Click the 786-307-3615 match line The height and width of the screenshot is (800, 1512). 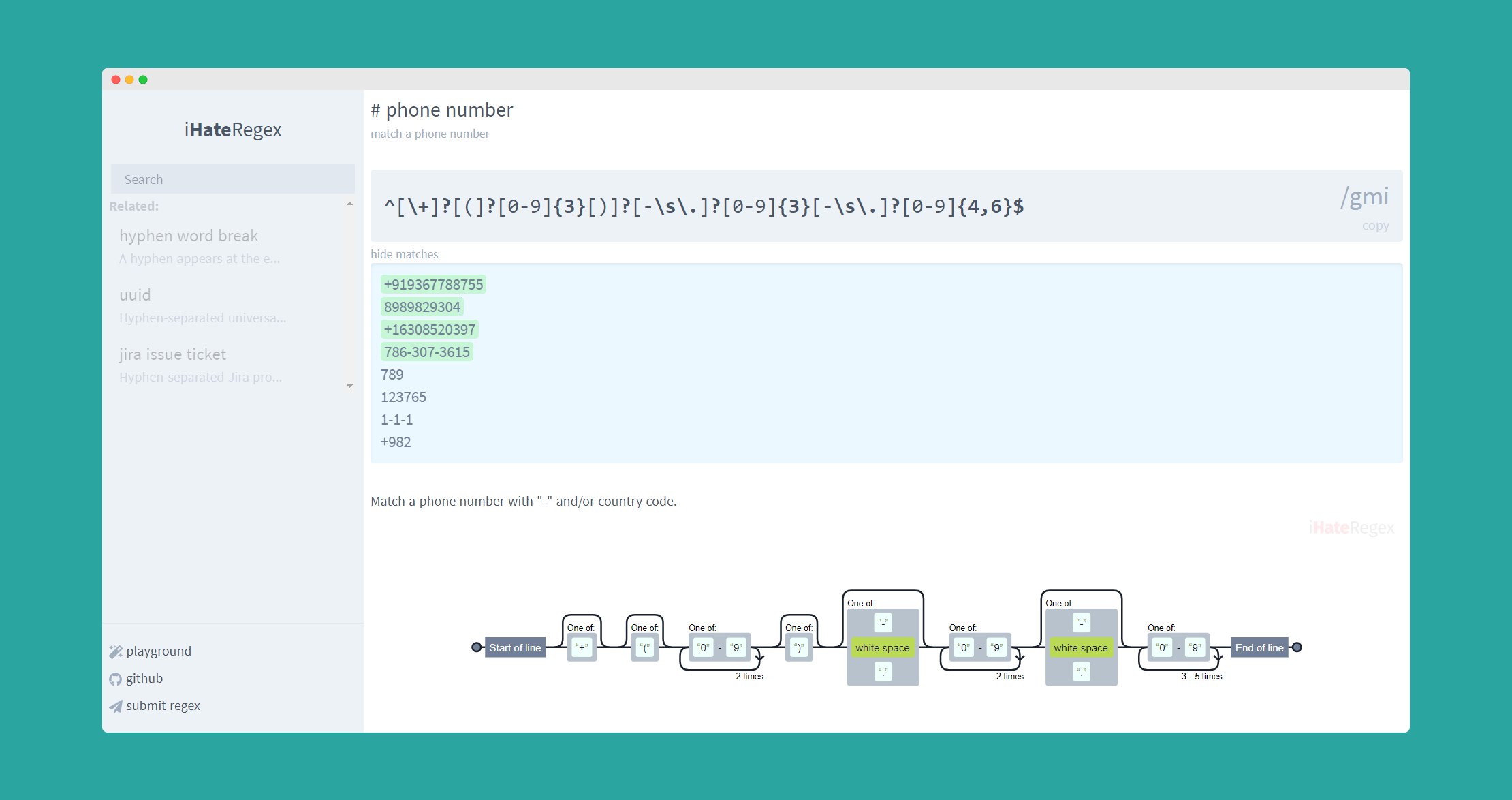(427, 352)
